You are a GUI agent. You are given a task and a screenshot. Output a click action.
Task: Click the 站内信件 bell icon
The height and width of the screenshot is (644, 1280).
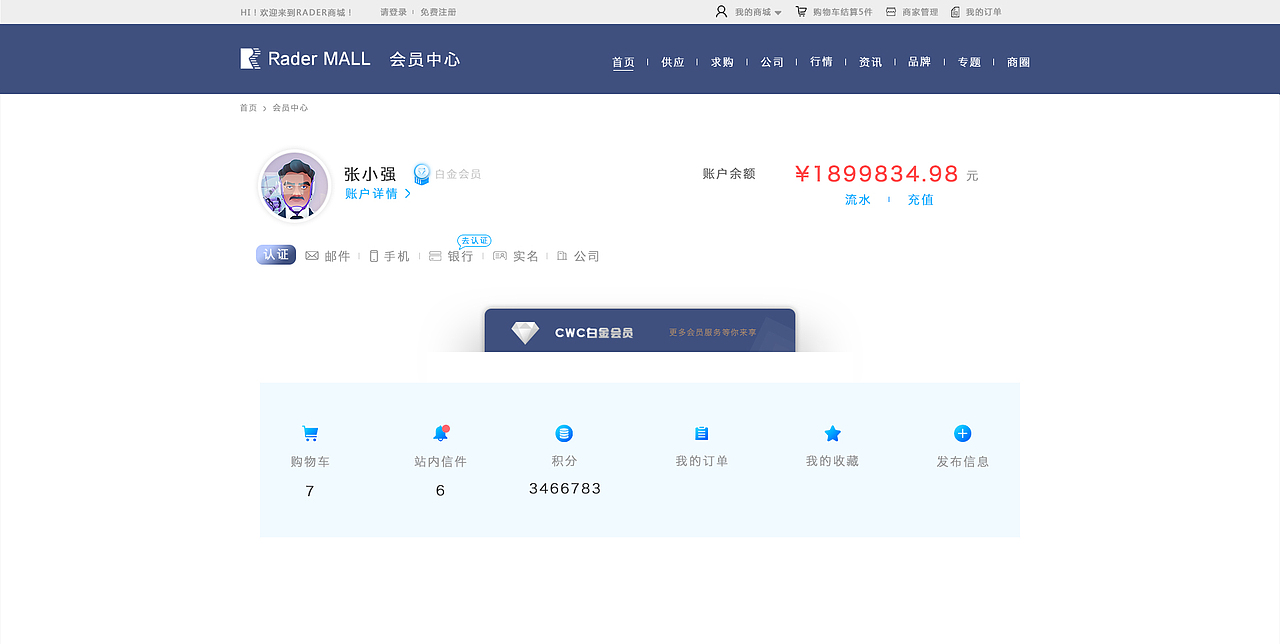pyautogui.click(x=440, y=433)
